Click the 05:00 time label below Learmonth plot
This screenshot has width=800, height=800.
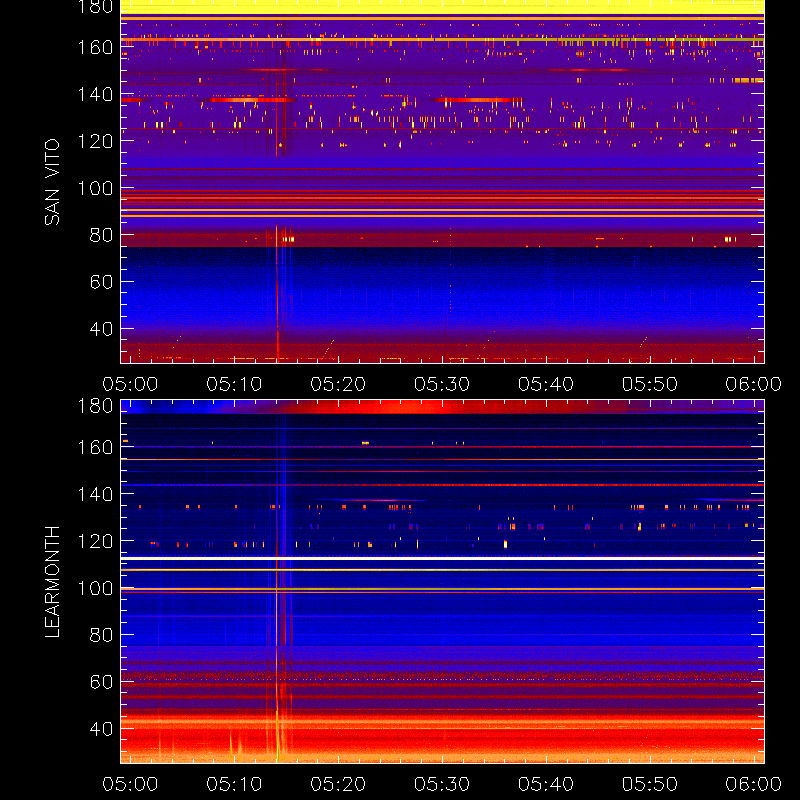coord(130,784)
